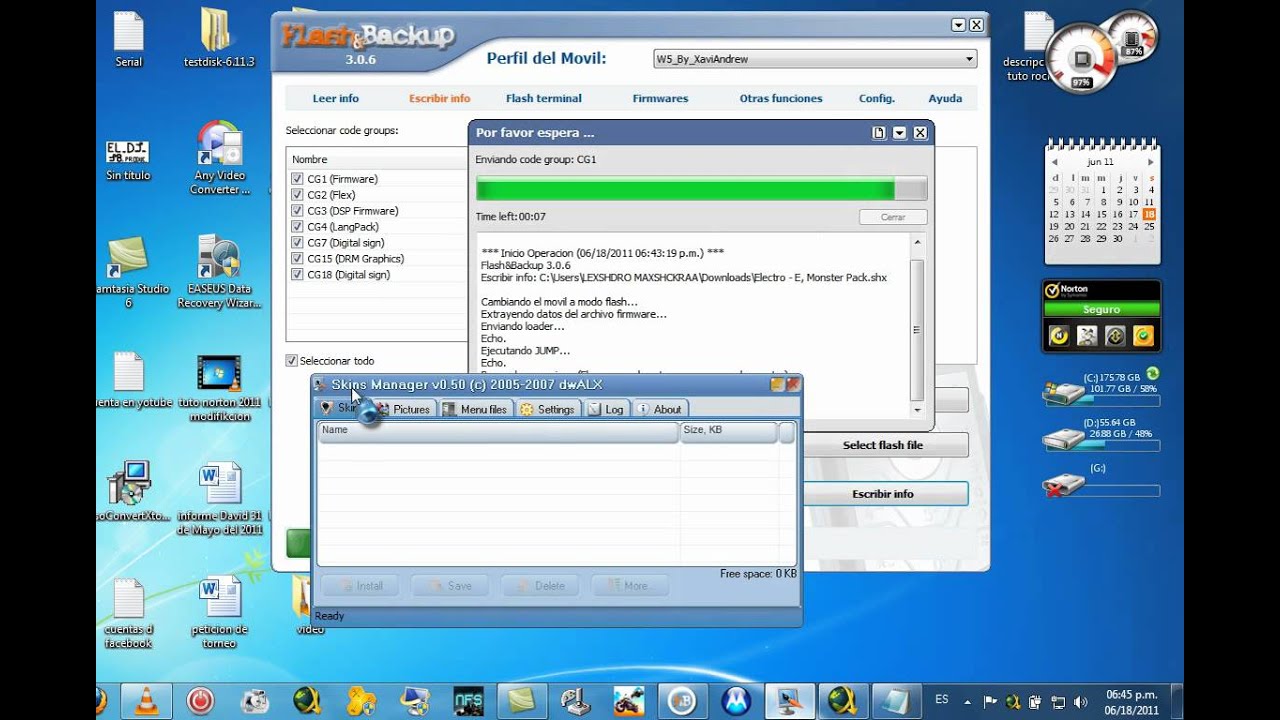Click the green CG1 sending progress bar
The width and height of the screenshot is (1280, 720).
701,189
